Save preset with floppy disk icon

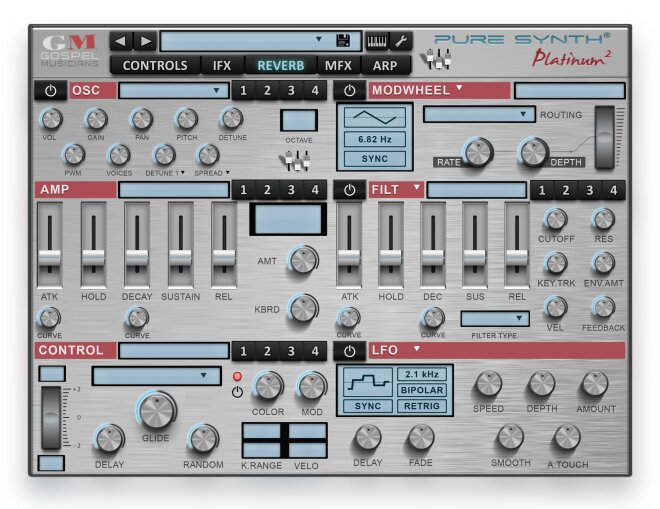[x=343, y=41]
